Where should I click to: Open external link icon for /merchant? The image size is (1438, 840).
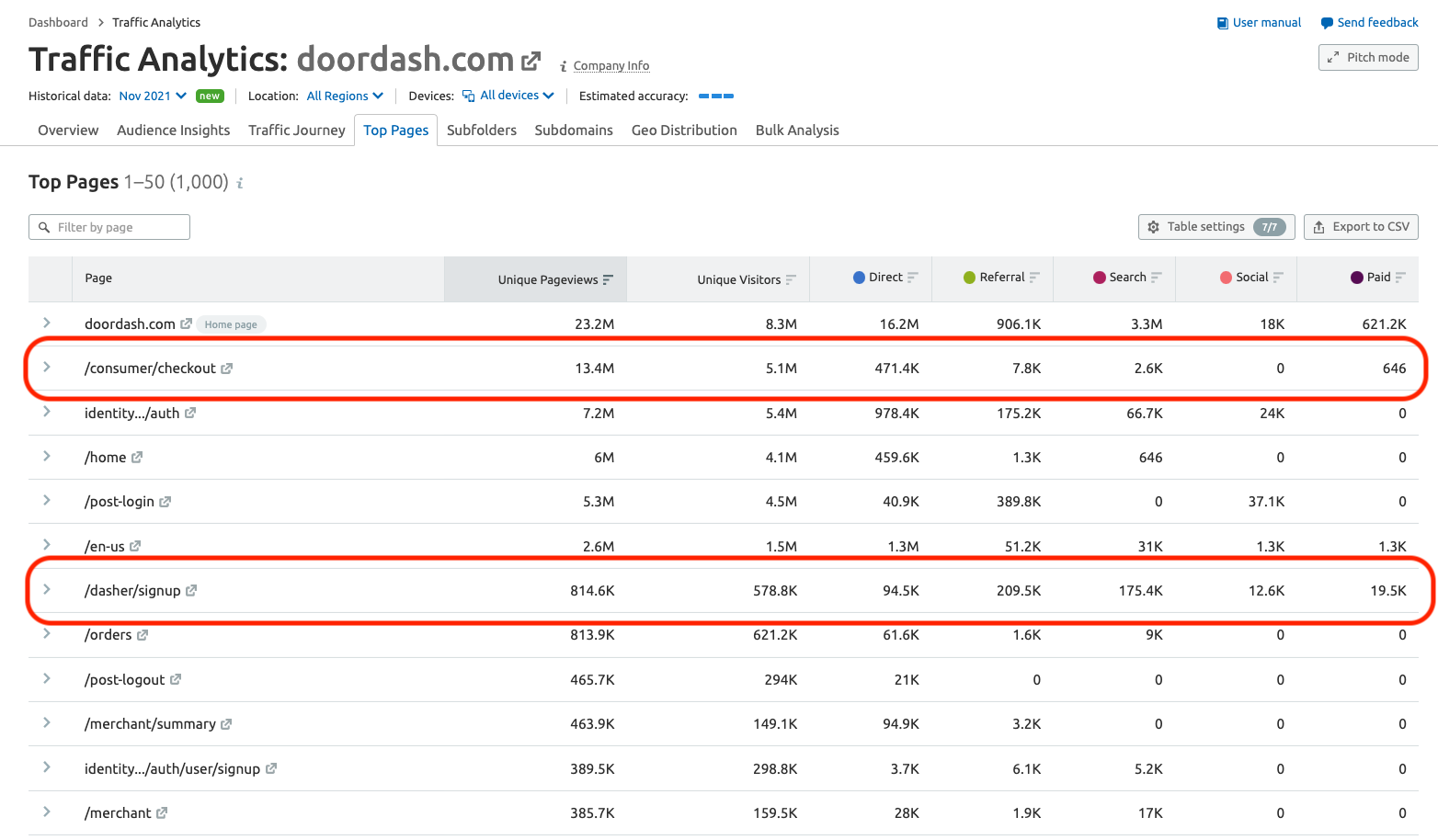pos(162,812)
